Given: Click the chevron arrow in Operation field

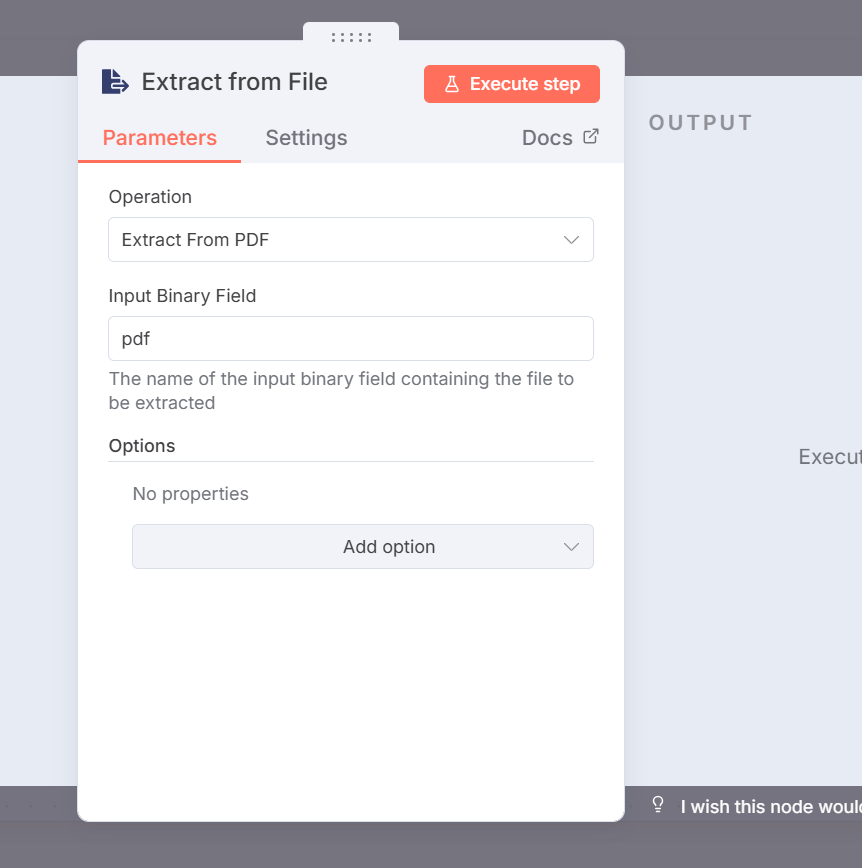Looking at the screenshot, I should click(x=571, y=240).
